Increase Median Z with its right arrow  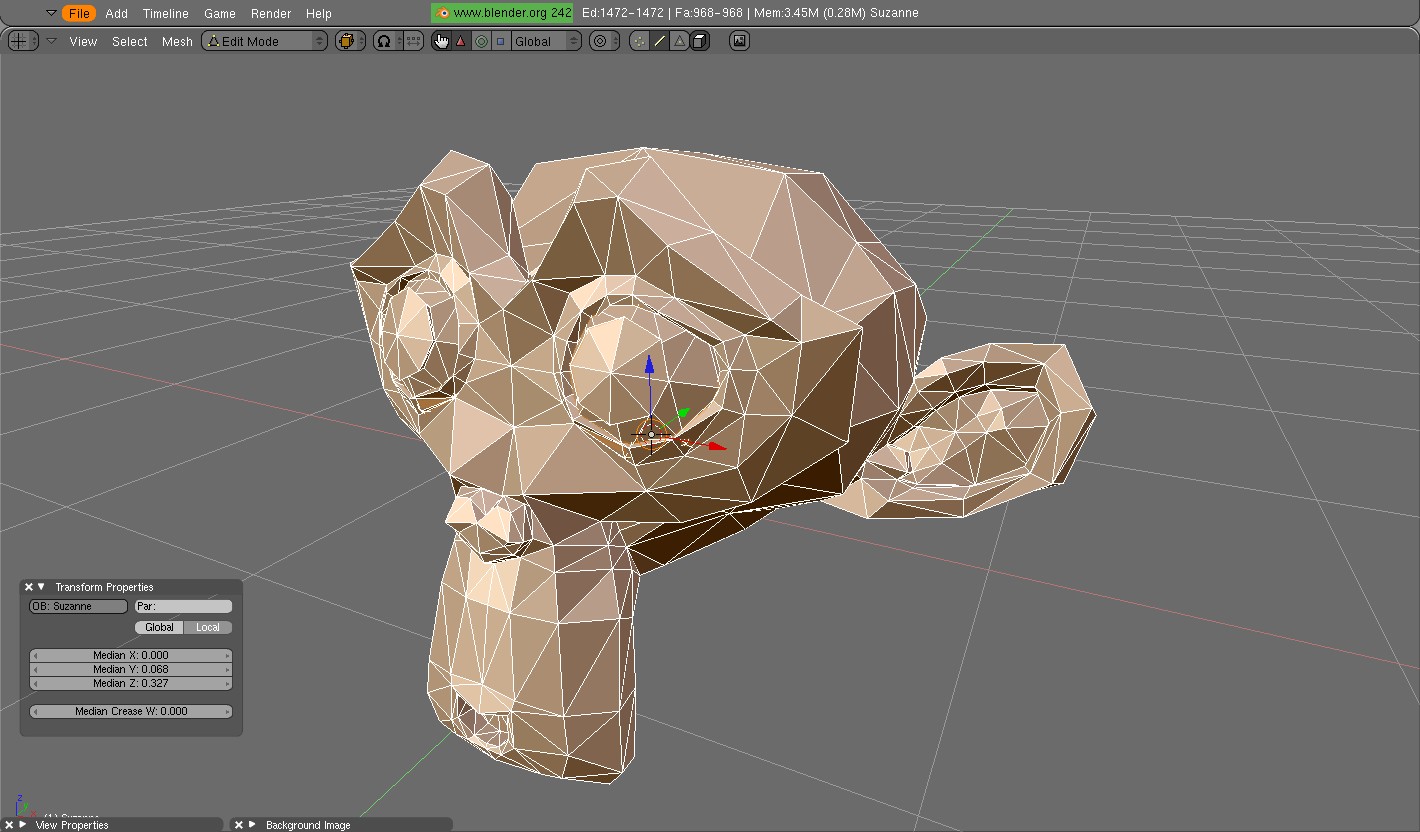[x=227, y=683]
